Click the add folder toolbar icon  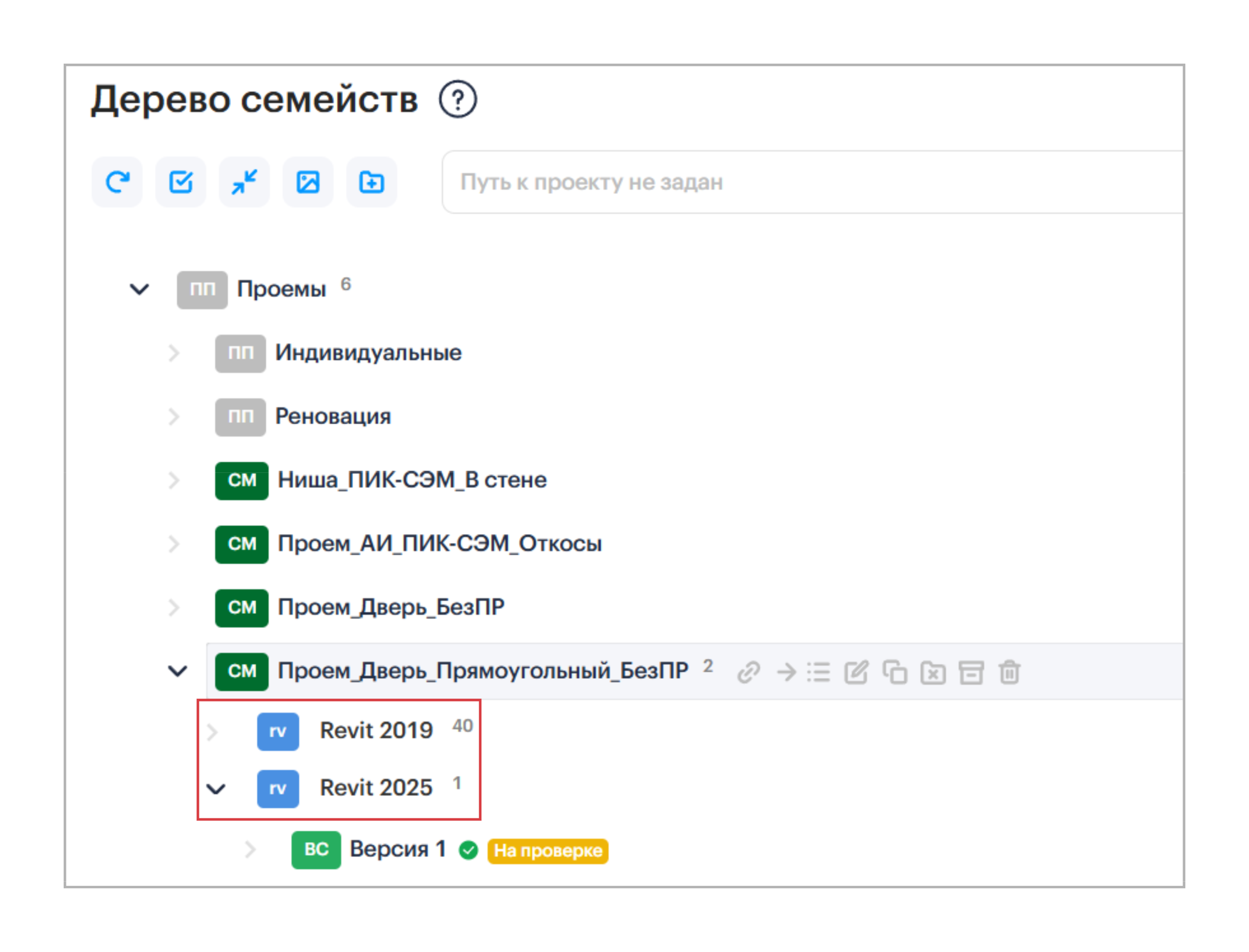pyautogui.click(x=372, y=182)
